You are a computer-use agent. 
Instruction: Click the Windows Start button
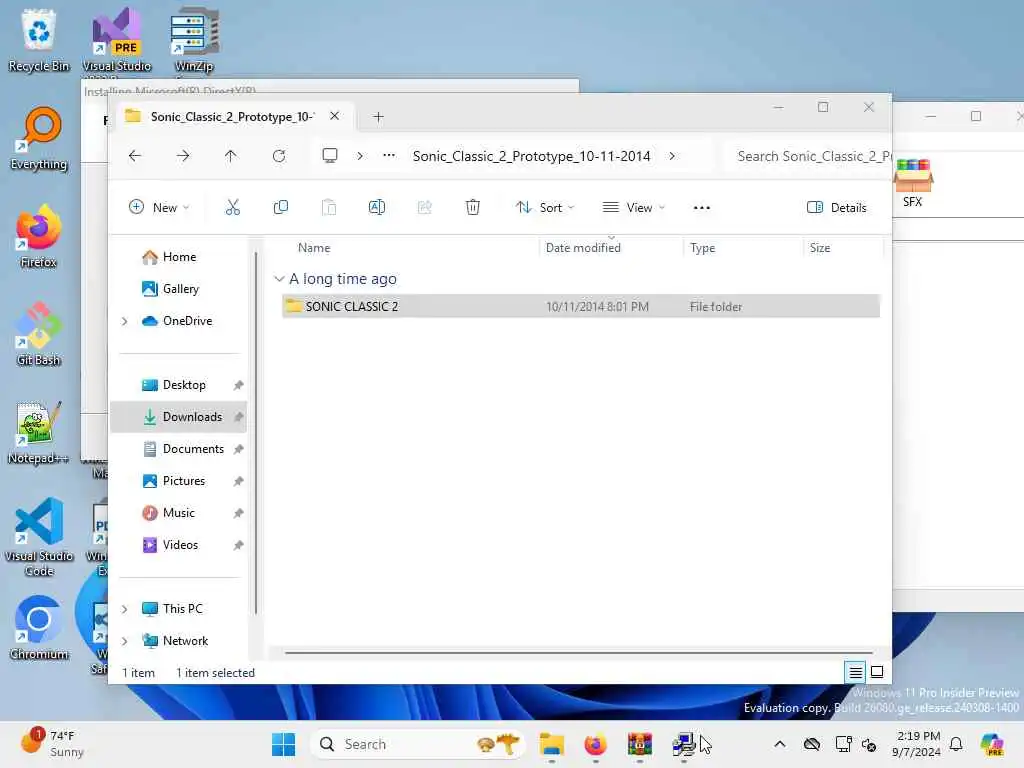[283, 744]
